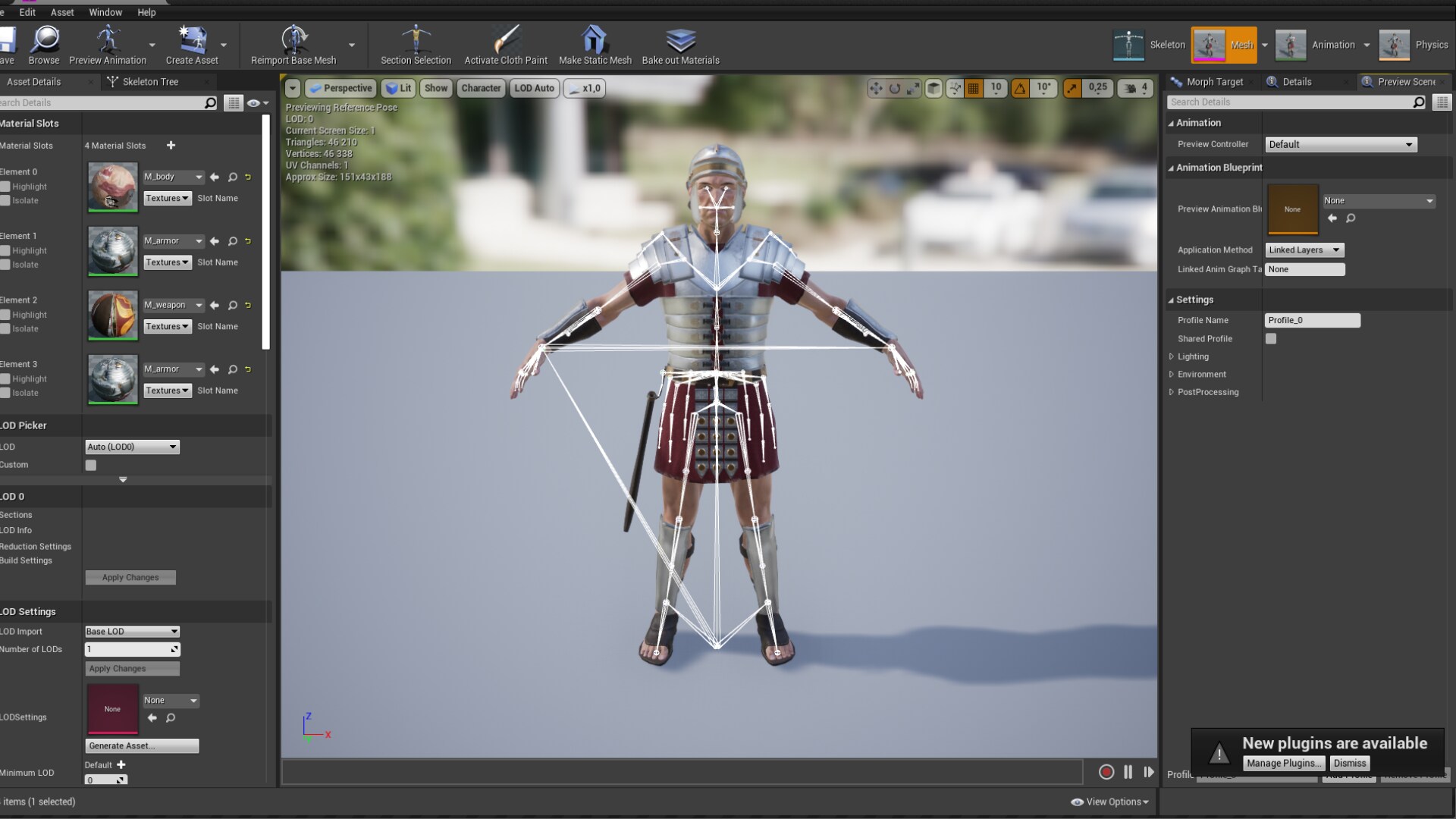Activate Cloth Paint tool
Viewport: 1456px width, 819px height.
(x=505, y=44)
